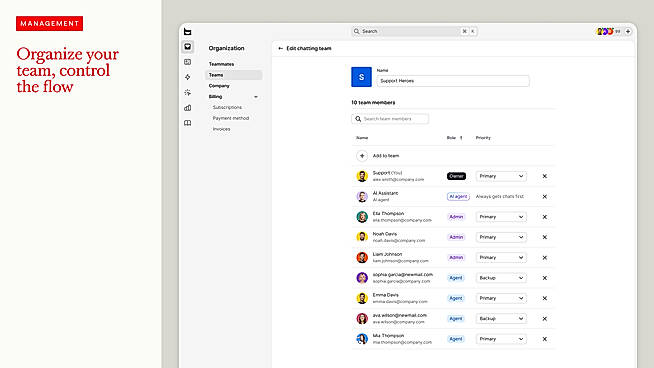Open Backup priority dropdown for ava.wilson@newmail.com
This screenshot has width=654, height=368.
(x=501, y=319)
